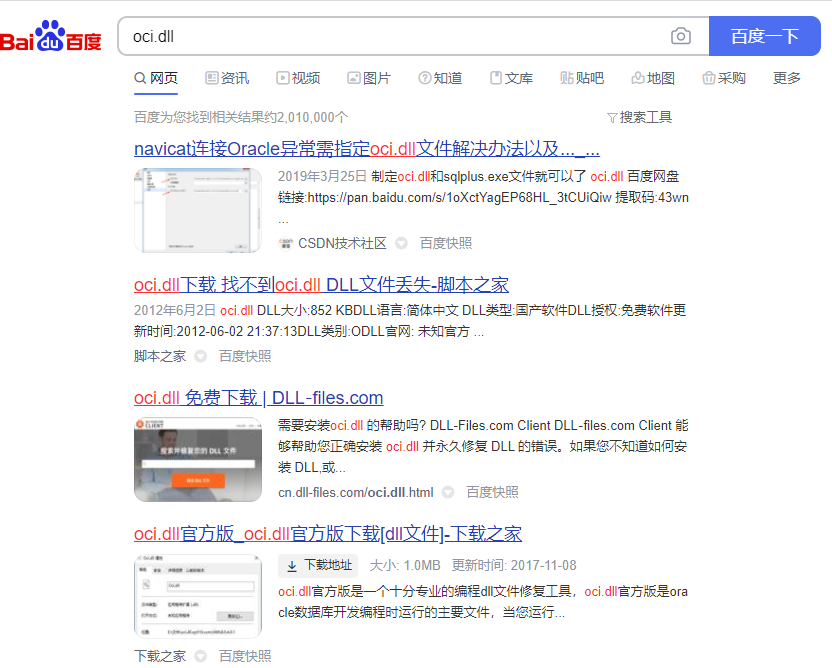Screen dimensions: 832x668
Task: Open the 地图 maps tab
Action: tap(653, 78)
